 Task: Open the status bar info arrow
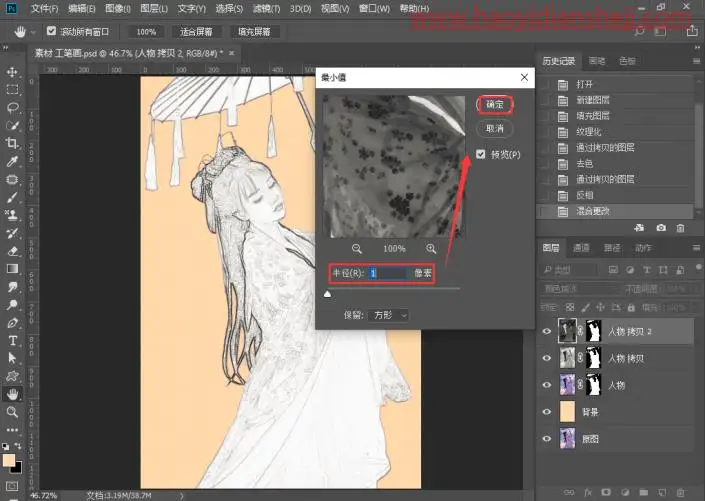pyautogui.click(x=182, y=496)
